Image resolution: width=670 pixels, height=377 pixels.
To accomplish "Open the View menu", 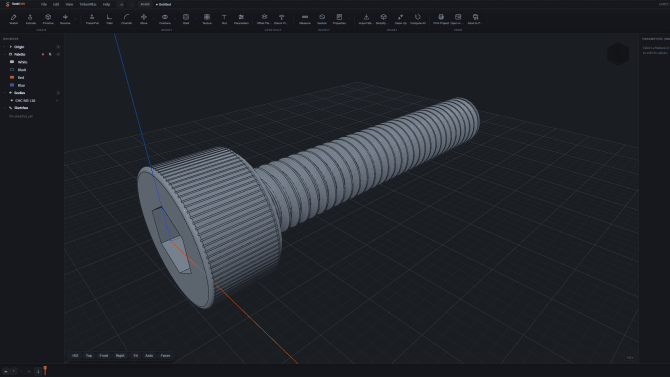I will [69, 4].
